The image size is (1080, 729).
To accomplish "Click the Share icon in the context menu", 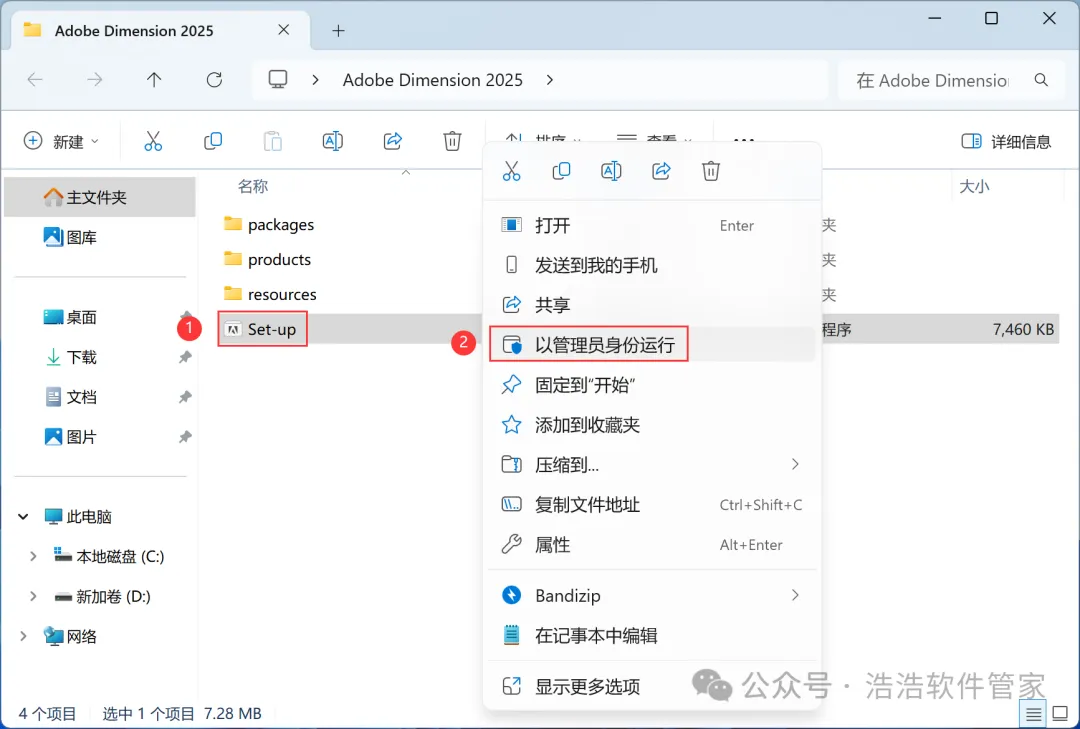I will coord(661,171).
